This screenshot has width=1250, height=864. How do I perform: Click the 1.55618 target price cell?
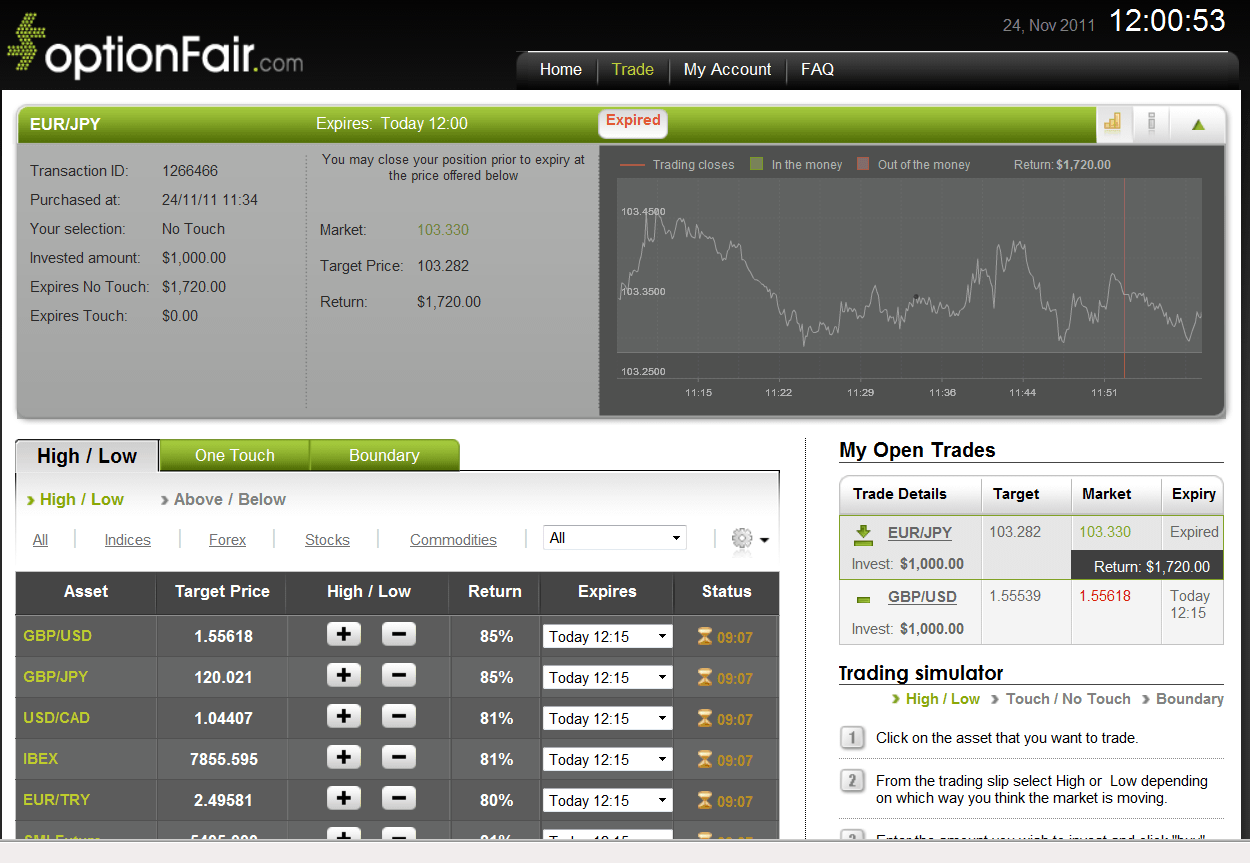point(222,636)
